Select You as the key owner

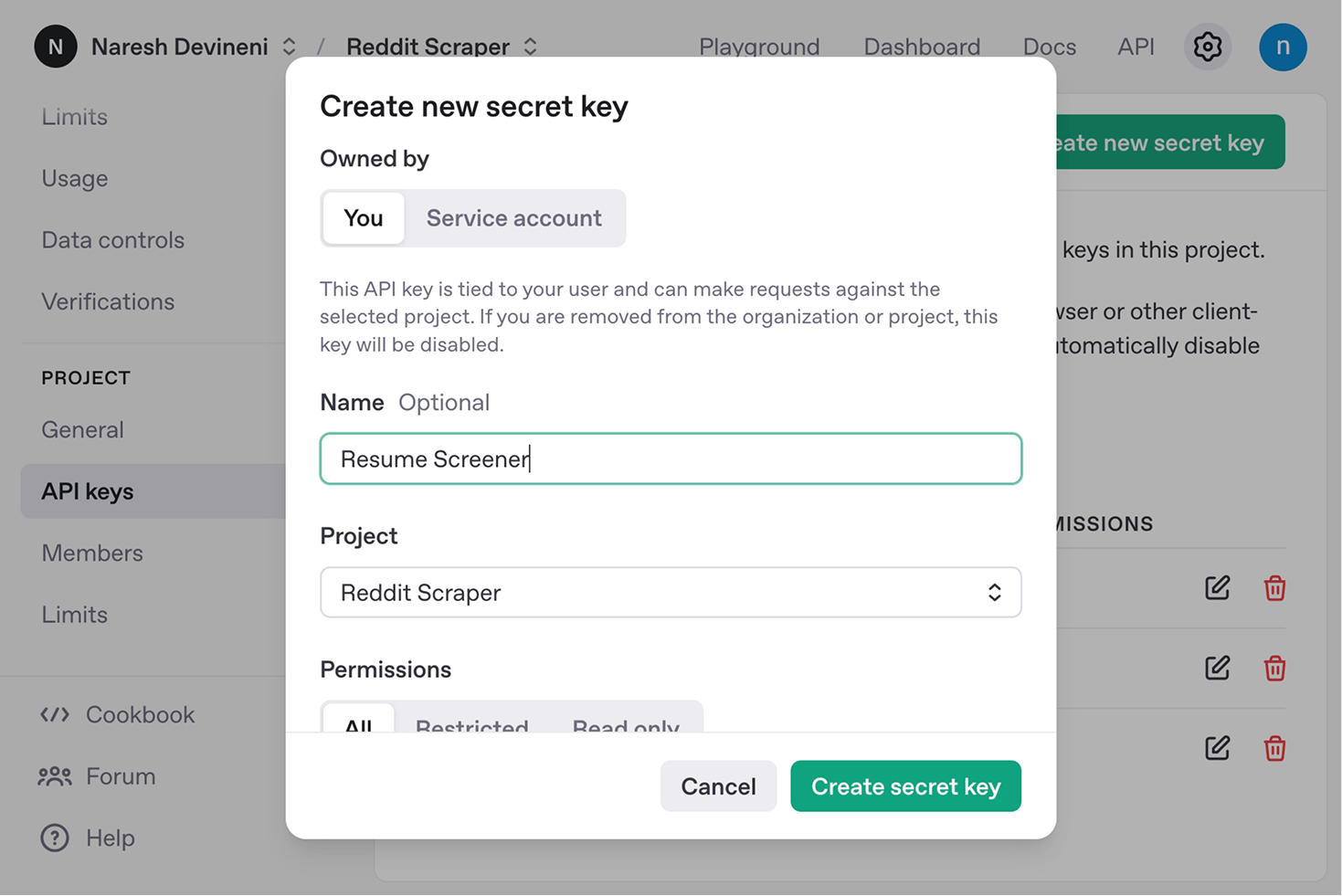pyautogui.click(x=363, y=218)
